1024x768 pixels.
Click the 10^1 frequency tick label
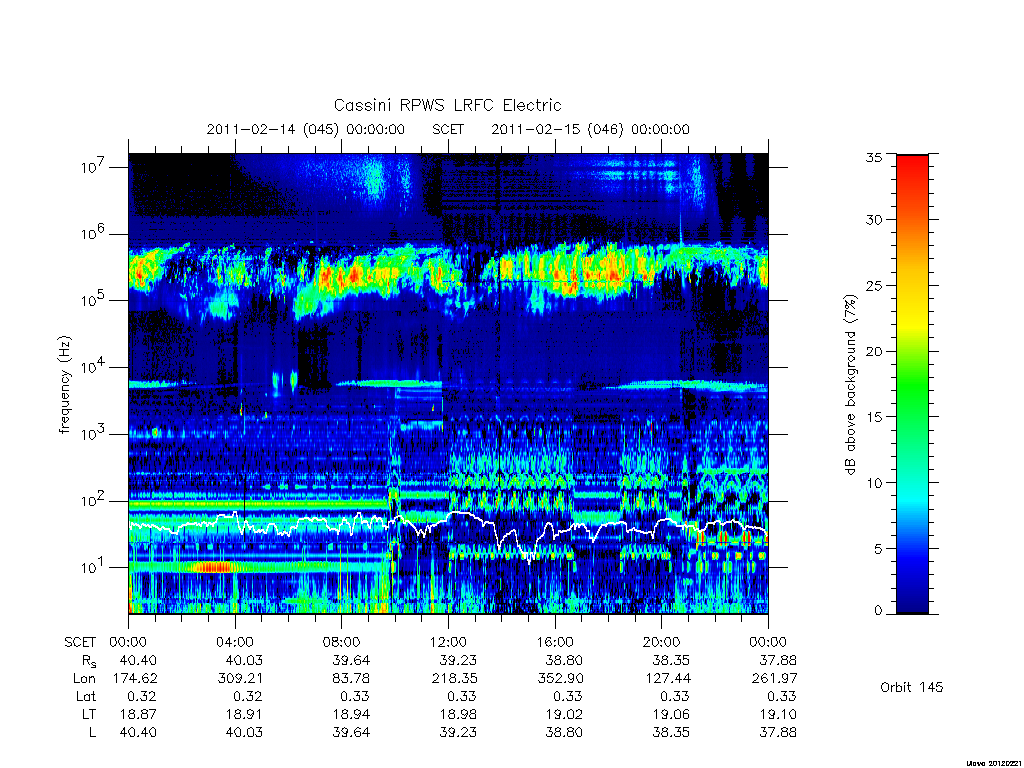(95, 567)
